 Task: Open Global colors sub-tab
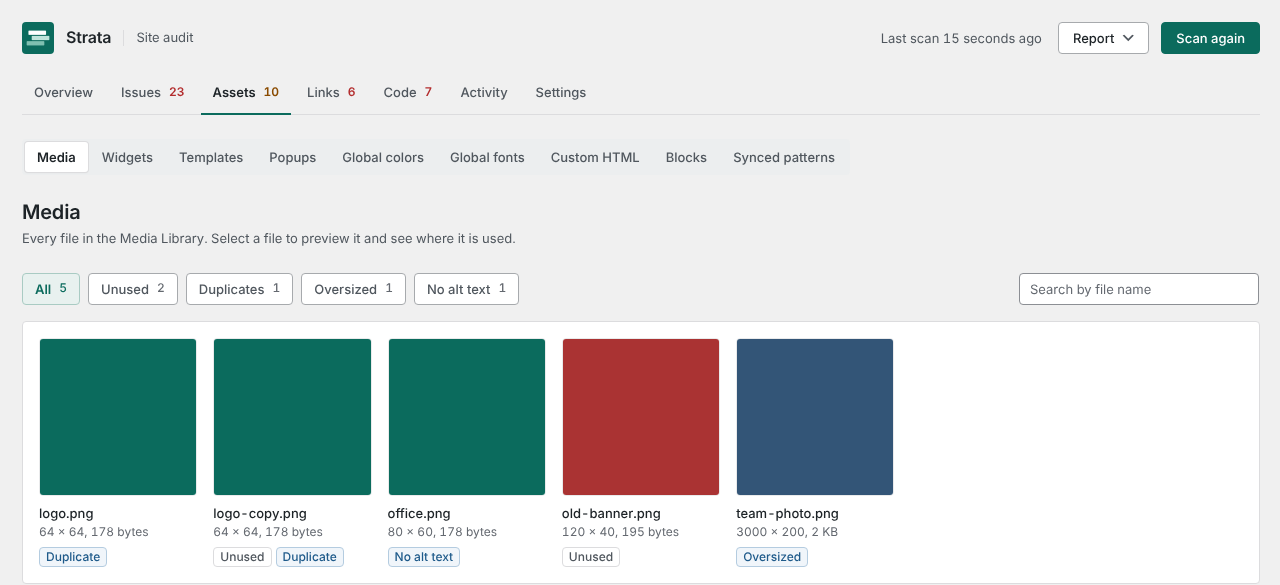383,157
